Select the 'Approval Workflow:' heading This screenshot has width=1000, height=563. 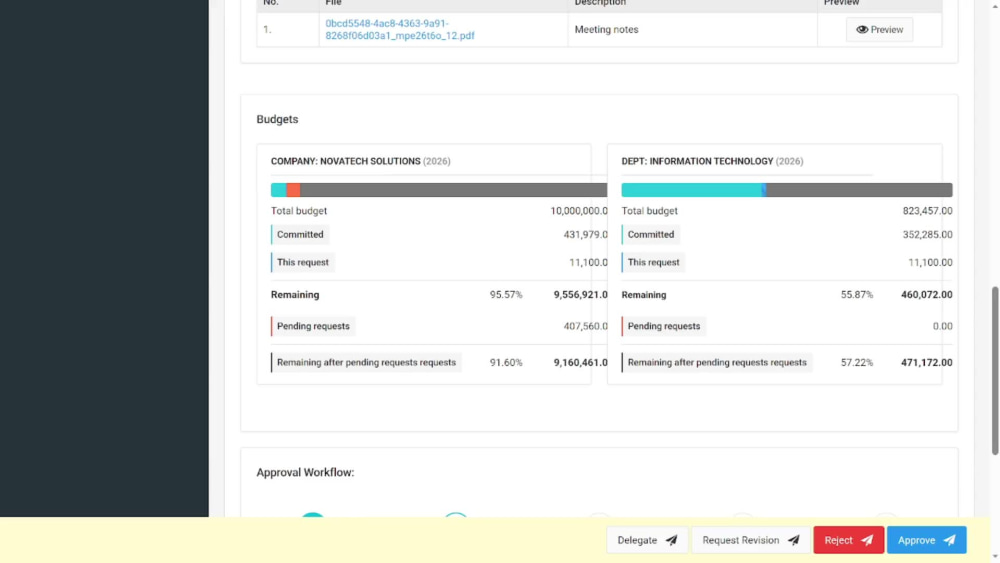[305, 472]
